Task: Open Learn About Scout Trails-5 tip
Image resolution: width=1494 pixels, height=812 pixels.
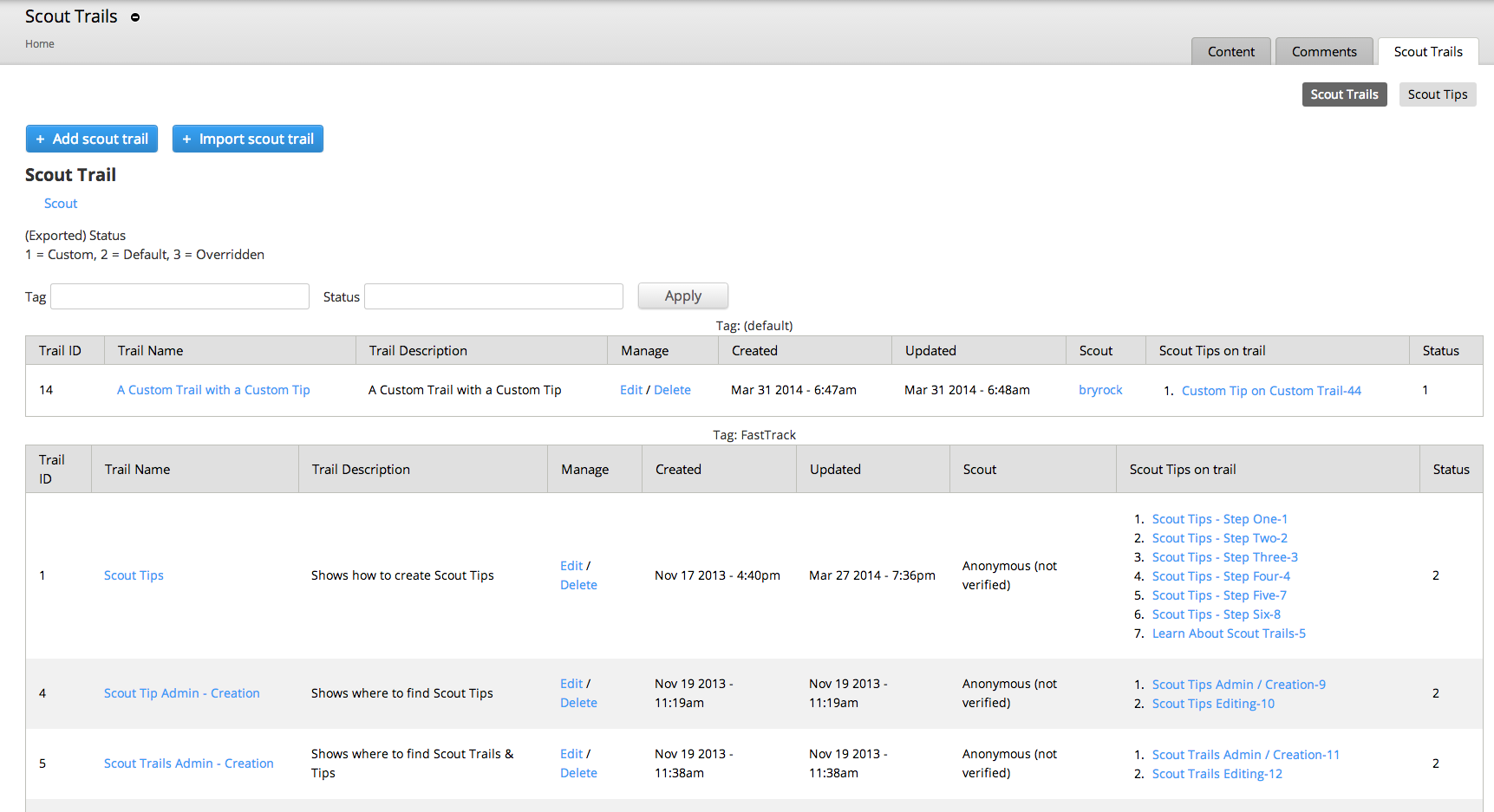Action: tap(1229, 633)
